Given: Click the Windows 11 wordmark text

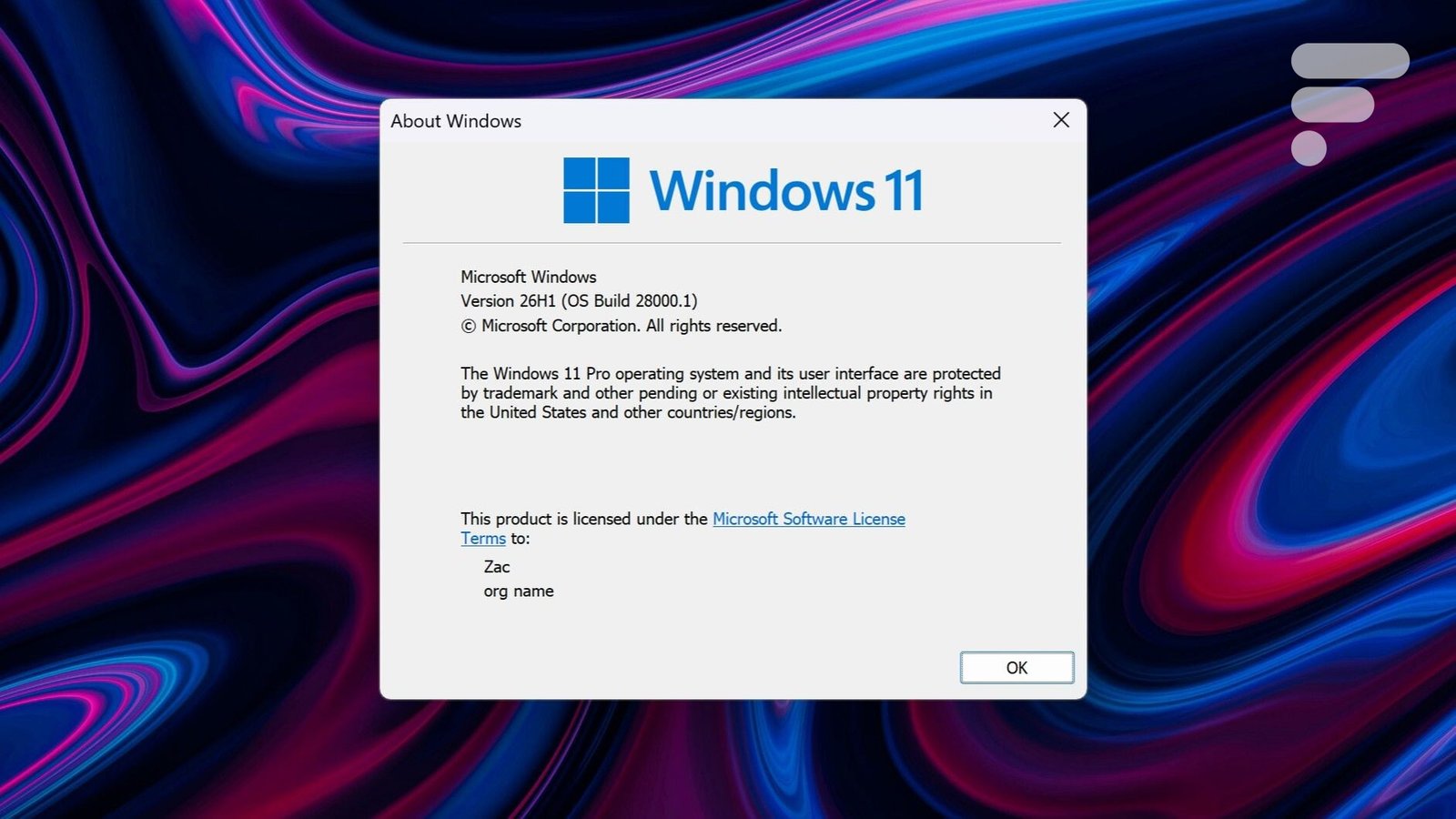Looking at the screenshot, I should tap(786, 191).
